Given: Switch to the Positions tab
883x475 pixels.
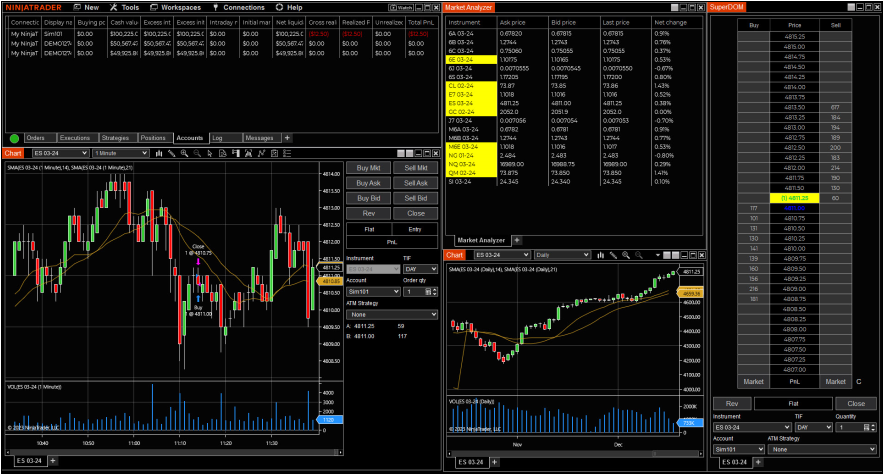Looking at the screenshot, I should 153,138.
